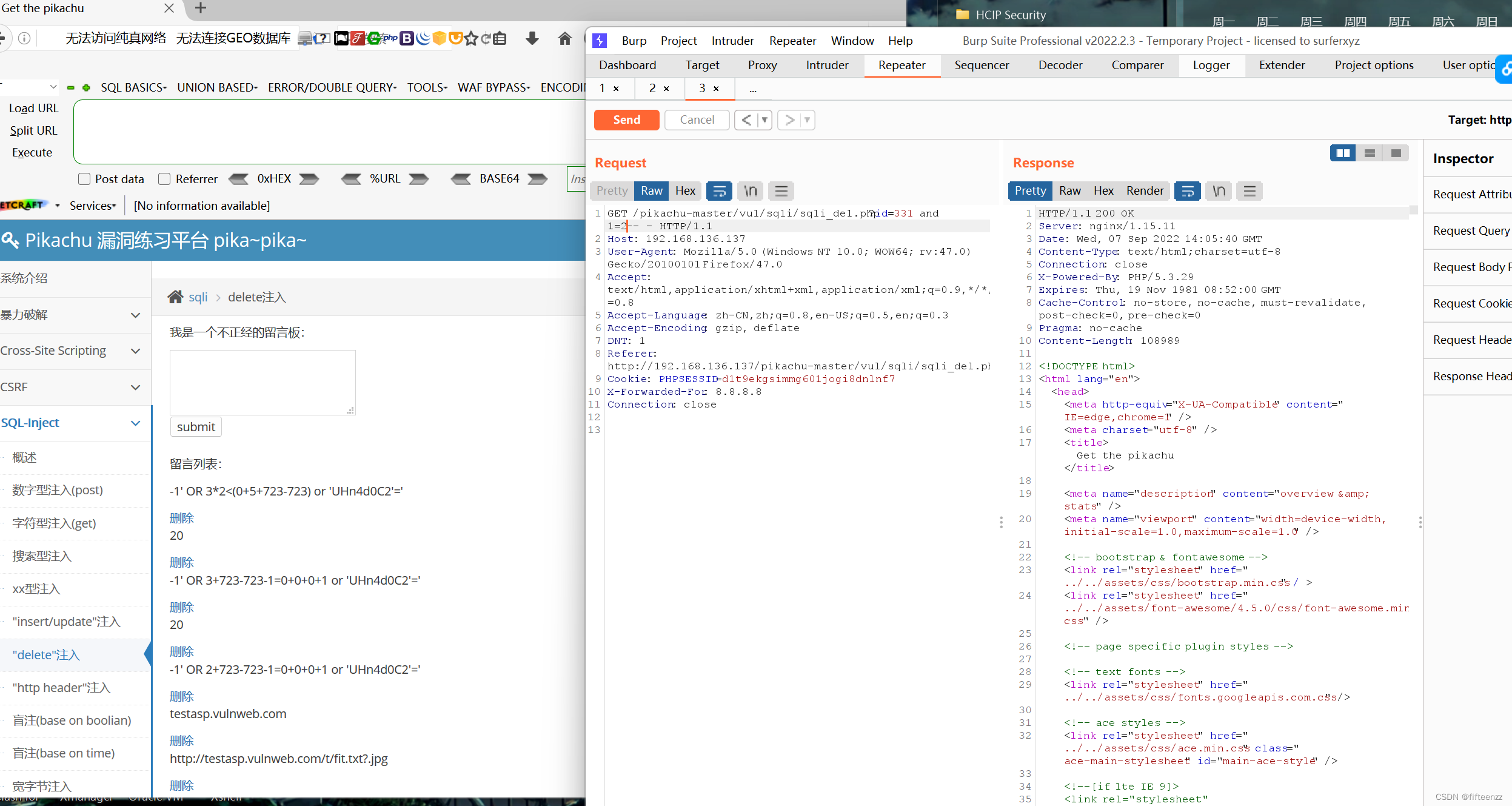Open the Logger tab
The width and height of the screenshot is (1512, 806).
[1211, 65]
